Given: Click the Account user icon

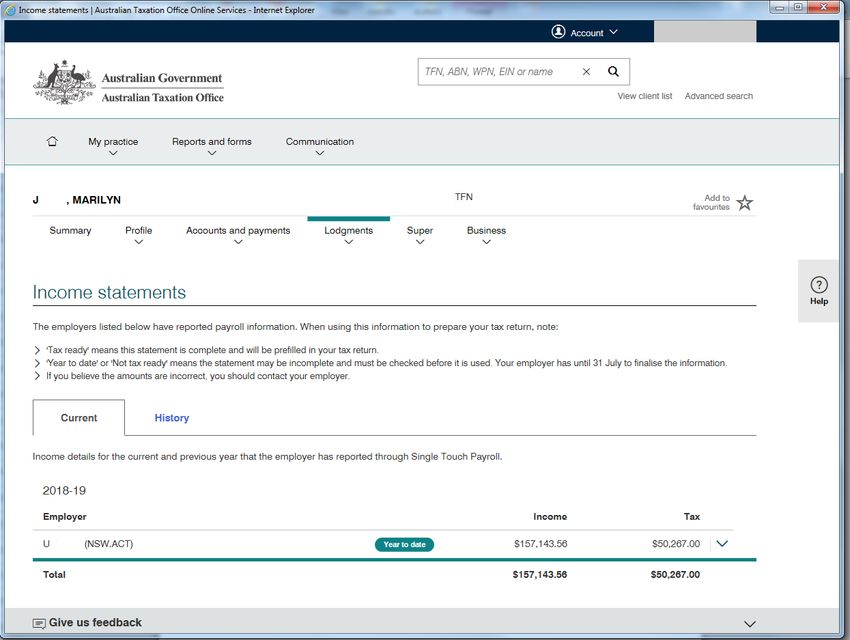Looking at the screenshot, I should coord(558,32).
